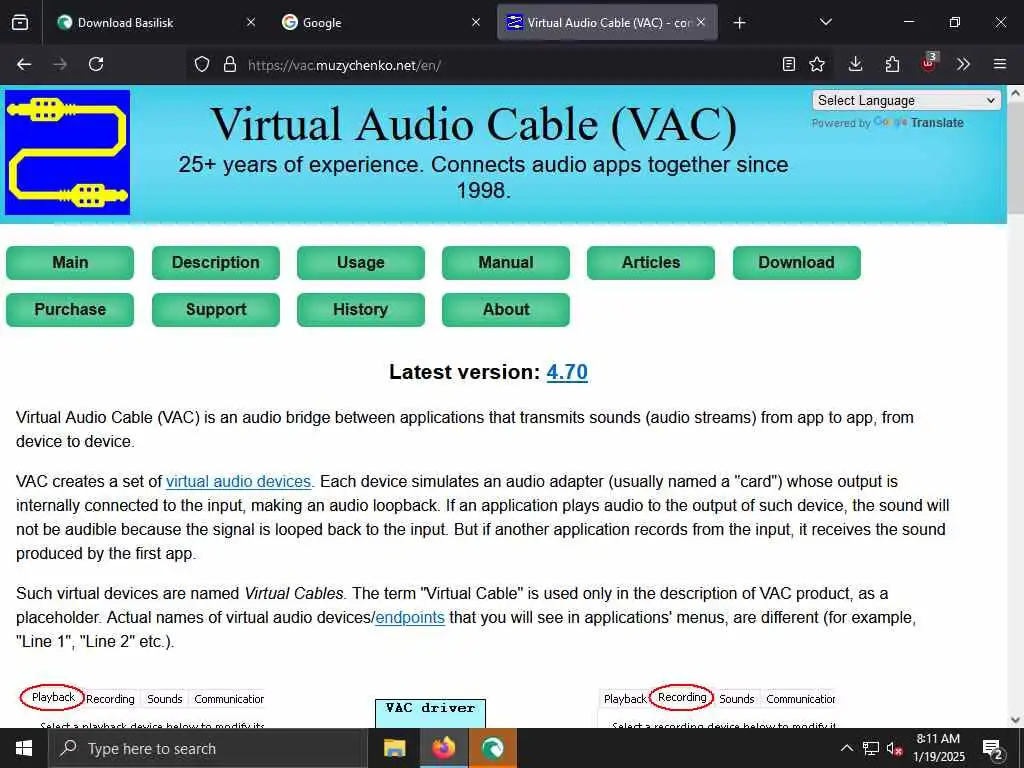1024x768 pixels.
Task: View the History page
Action: pos(360,310)
